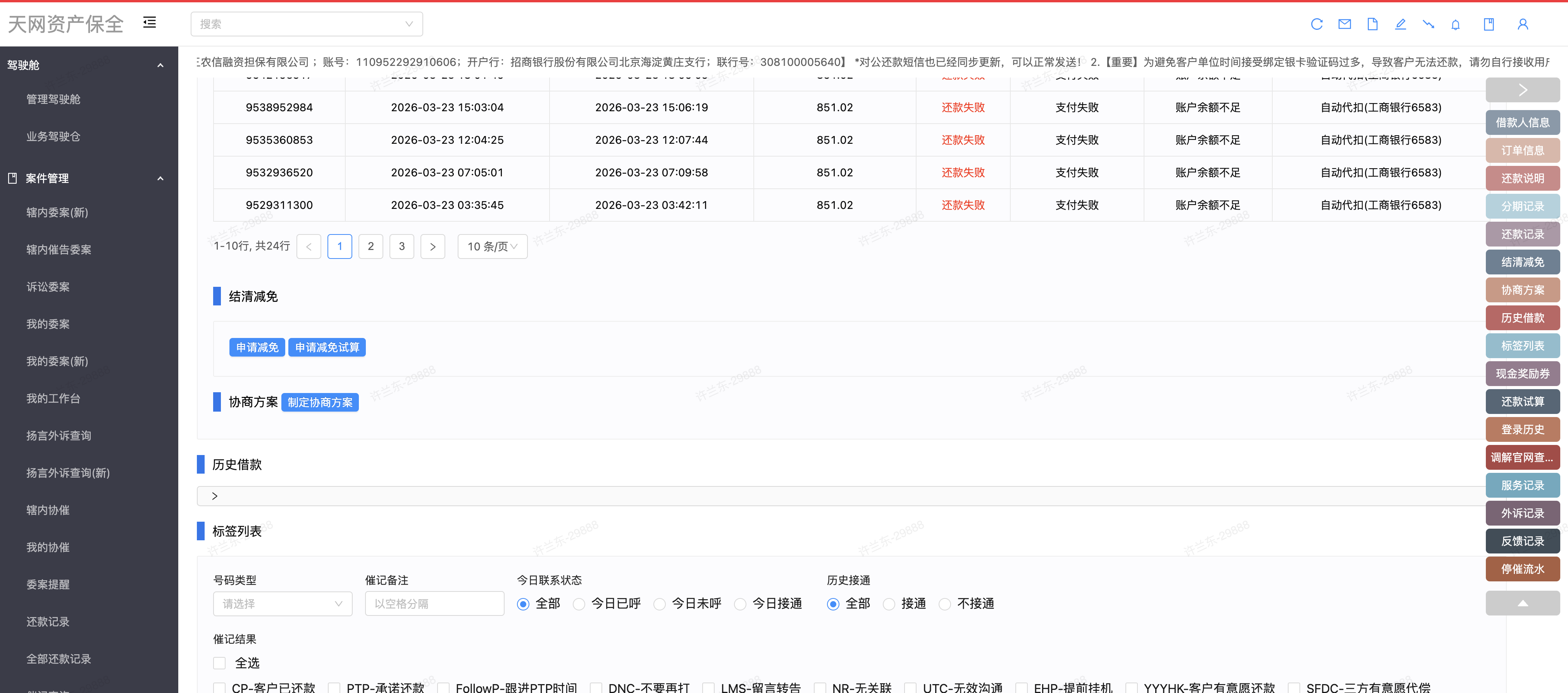Screen dimensions: 1568x693
Task: Click the 催记备注 input field
Action: tap(434, 604)
